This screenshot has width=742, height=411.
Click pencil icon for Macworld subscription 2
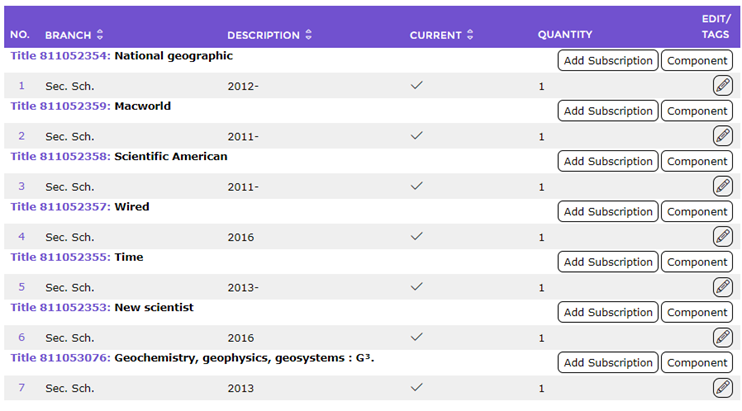(x=723, y=136)
